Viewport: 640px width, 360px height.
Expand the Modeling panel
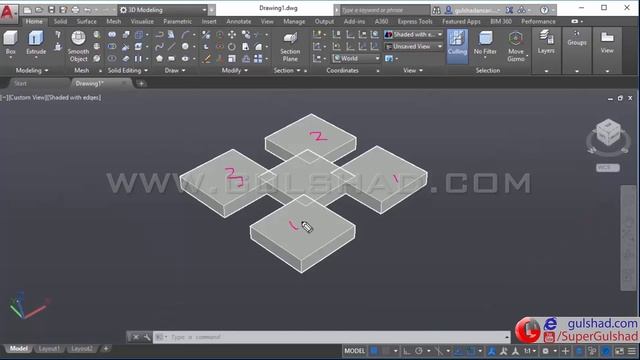[32, 71]
